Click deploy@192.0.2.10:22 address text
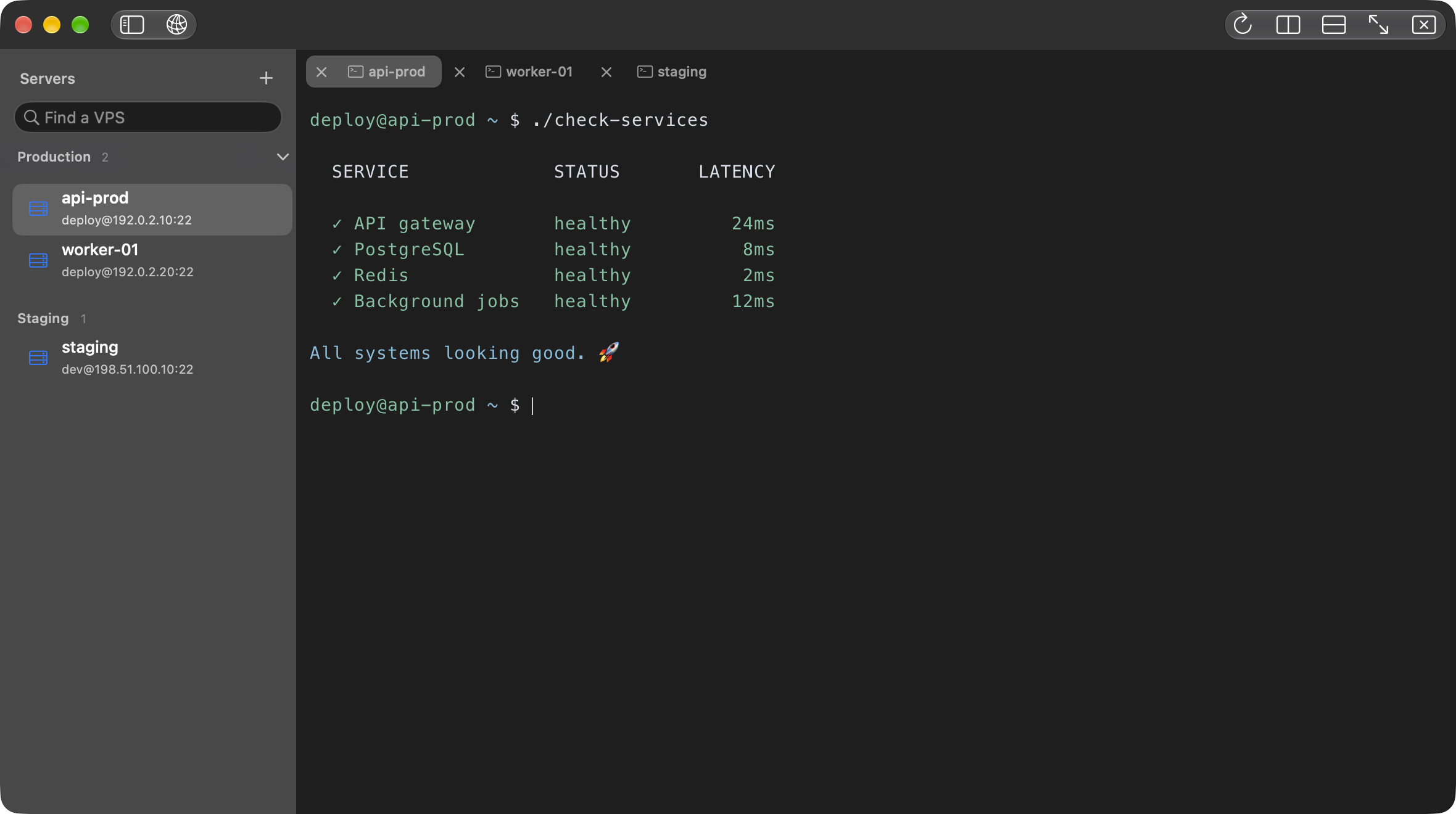The width and height of the screenshot is (1456, 814). point(126,220)
